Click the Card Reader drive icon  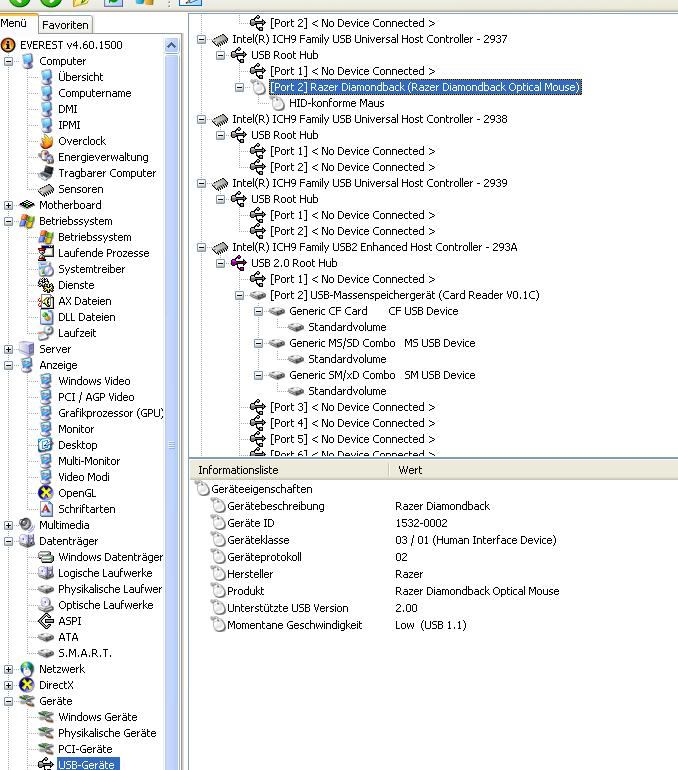click(x=258, y=295)
